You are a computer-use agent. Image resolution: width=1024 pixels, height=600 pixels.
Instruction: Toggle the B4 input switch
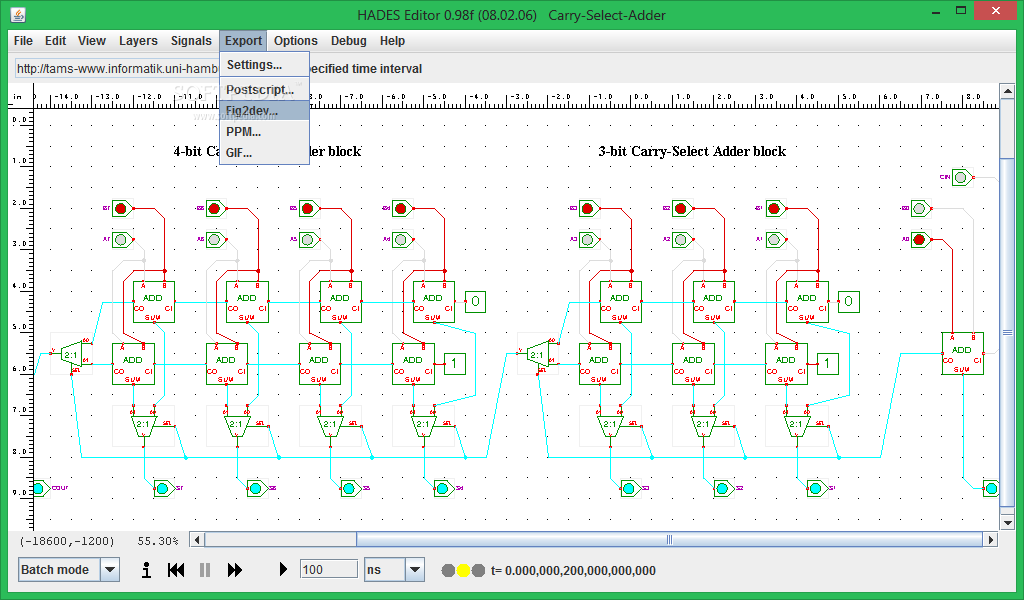402,208
